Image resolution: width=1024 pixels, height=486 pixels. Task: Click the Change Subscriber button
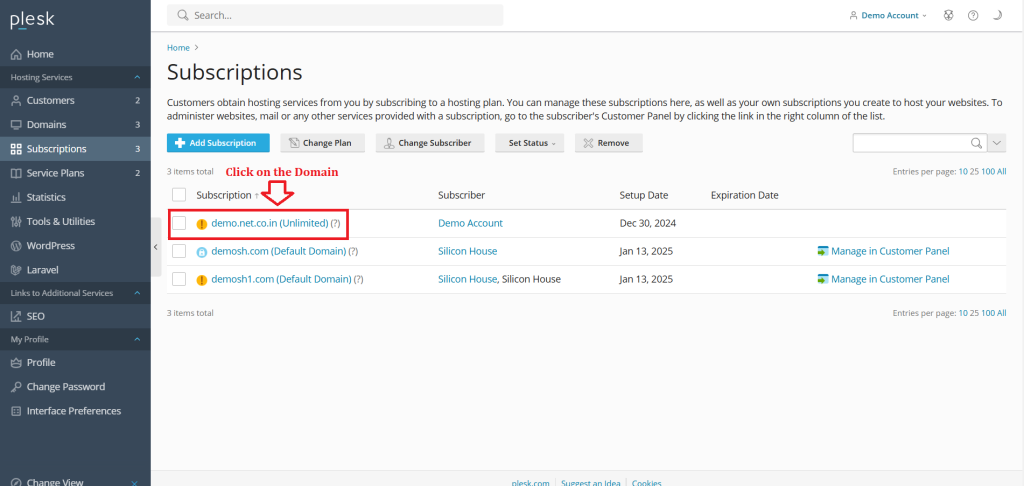coord(430,143)
